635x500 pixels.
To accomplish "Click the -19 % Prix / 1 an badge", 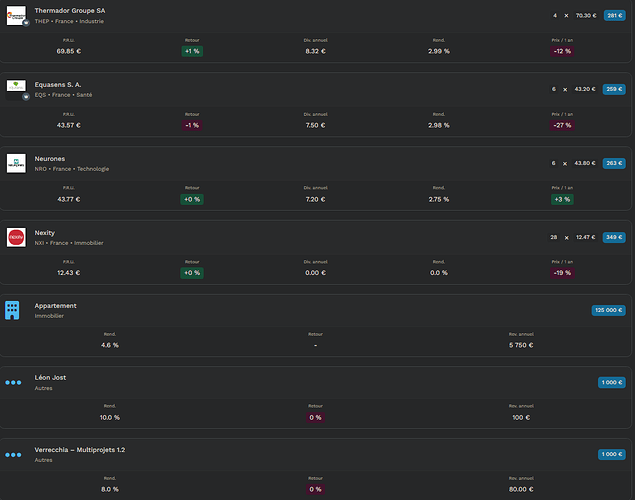I will tap(562, 273).
